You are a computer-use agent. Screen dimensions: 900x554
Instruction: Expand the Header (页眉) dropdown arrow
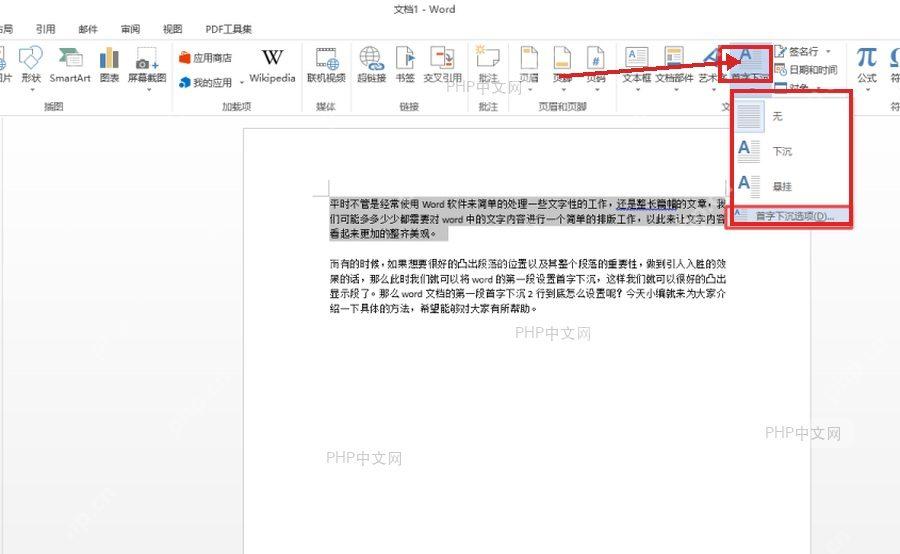[x=529, y=90]
